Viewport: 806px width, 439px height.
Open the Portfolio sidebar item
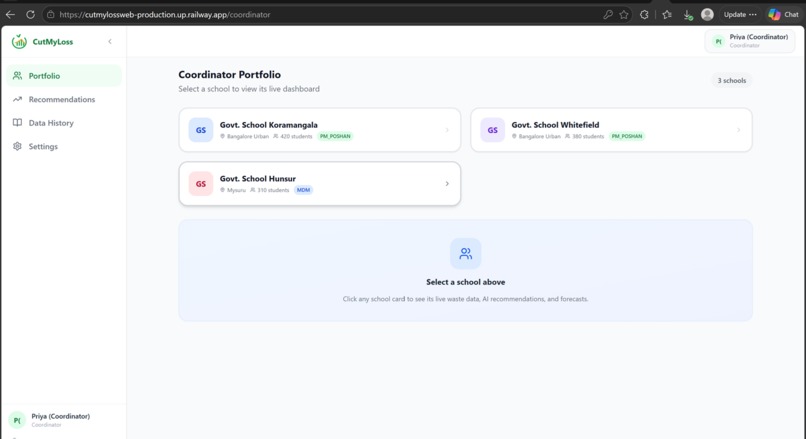(64, 76)
